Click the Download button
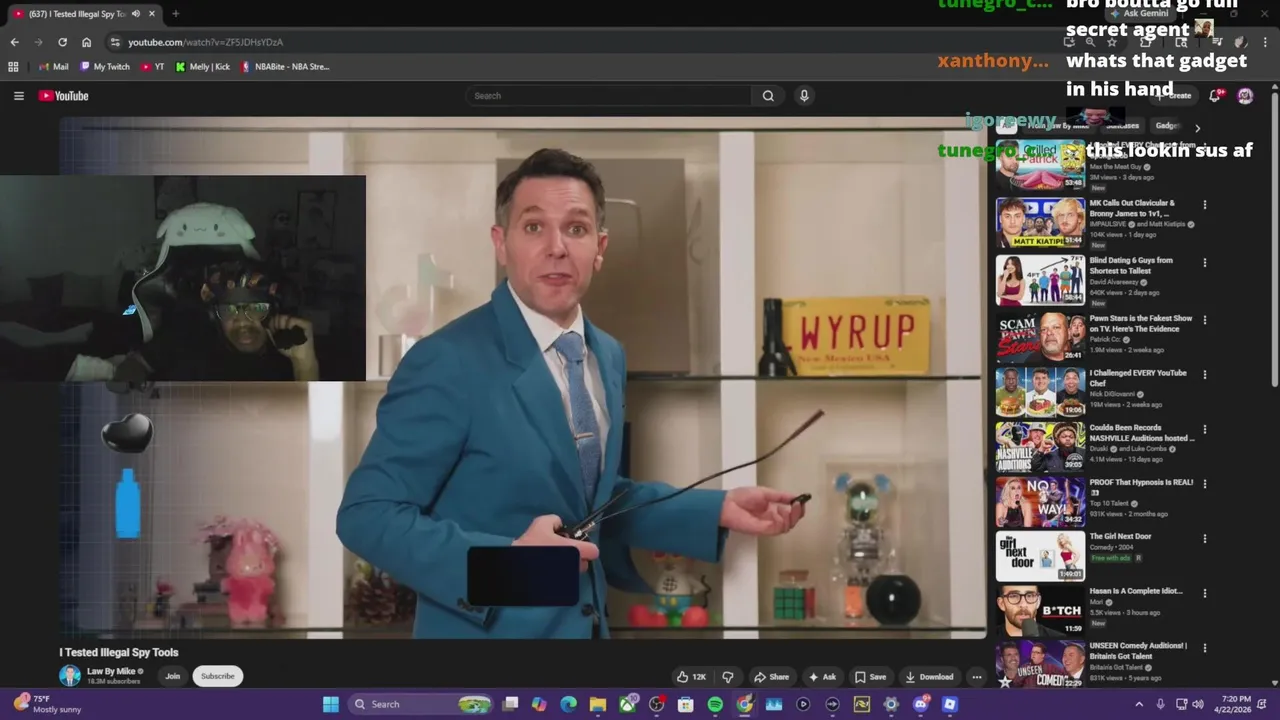The image size is (1280, 720). pyautogui.click(x=929, y=677)
